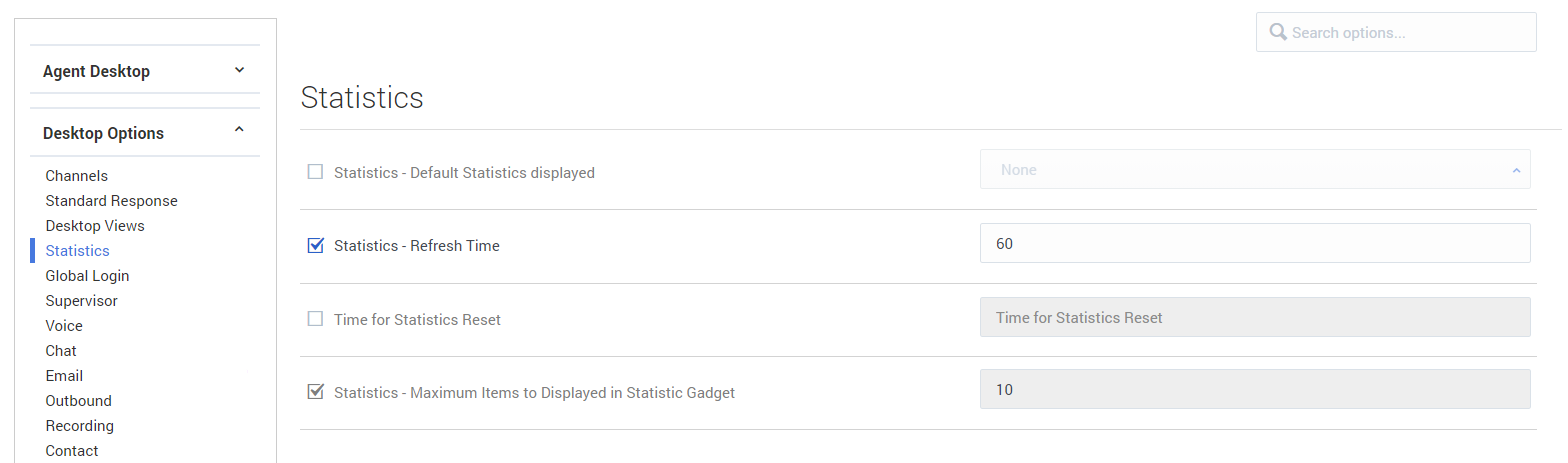
Task: Select Supervisor in the sidebar
Action: 81,301
